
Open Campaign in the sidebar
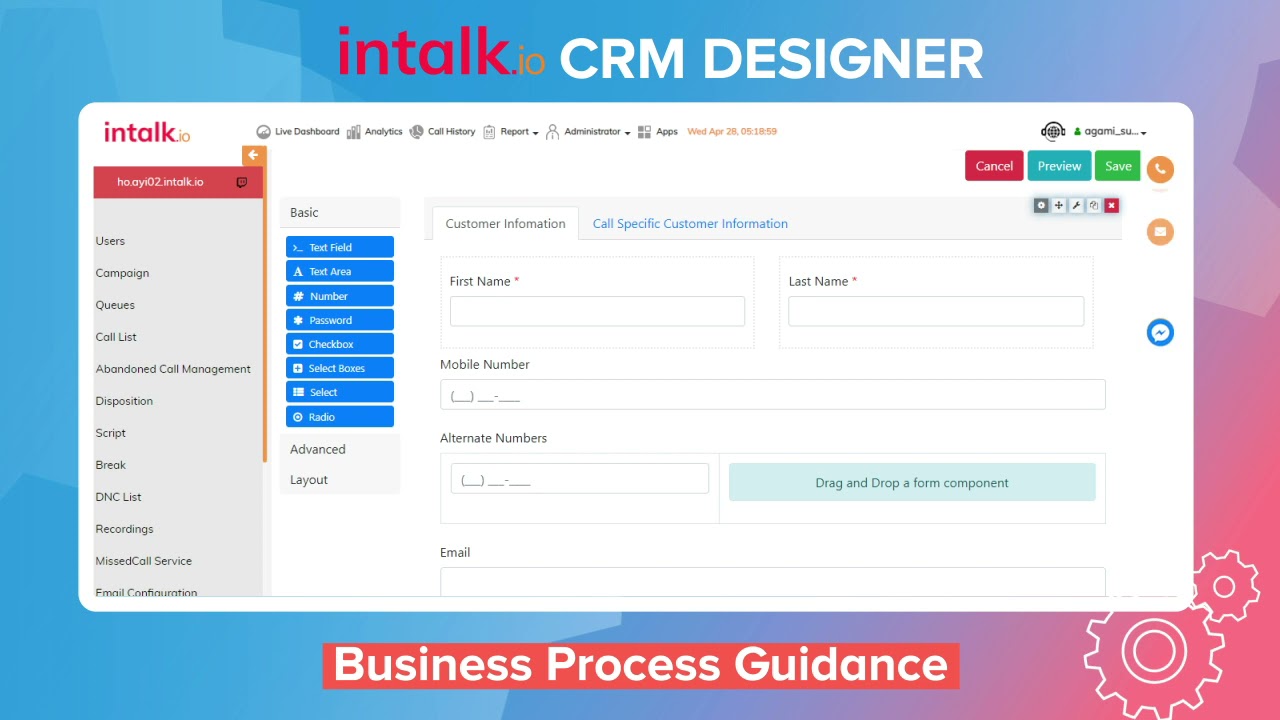coord(122,273)
